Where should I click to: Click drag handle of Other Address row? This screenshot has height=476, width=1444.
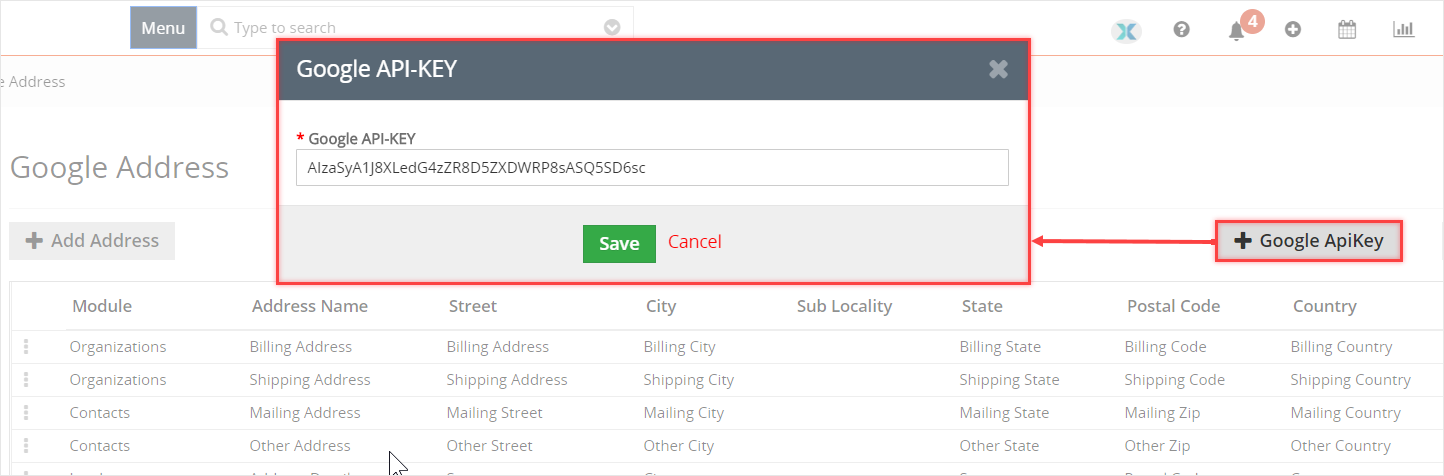point(26,446)
